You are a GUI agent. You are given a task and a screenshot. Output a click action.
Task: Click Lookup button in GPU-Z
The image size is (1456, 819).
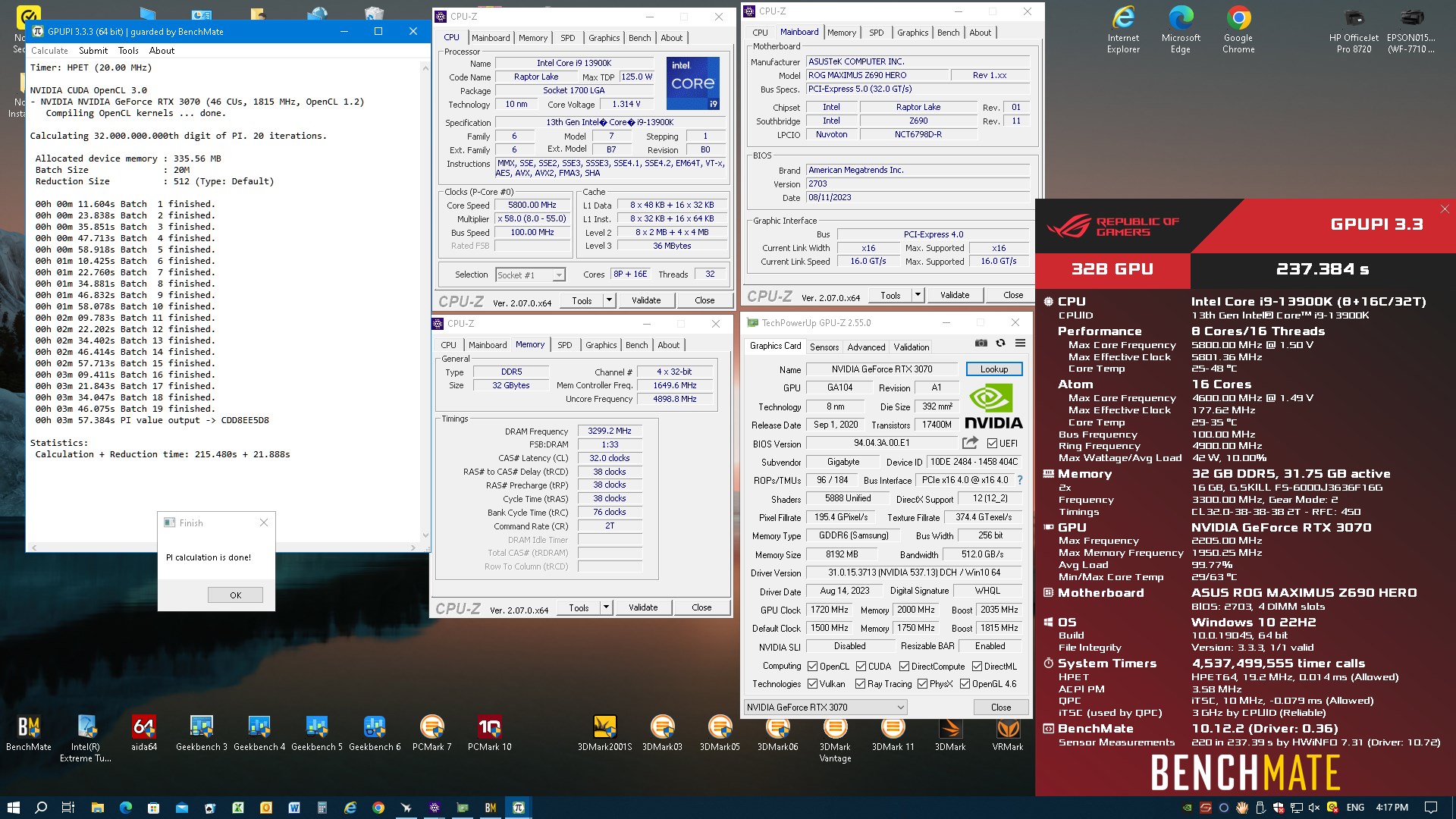(x=993, y=369)
